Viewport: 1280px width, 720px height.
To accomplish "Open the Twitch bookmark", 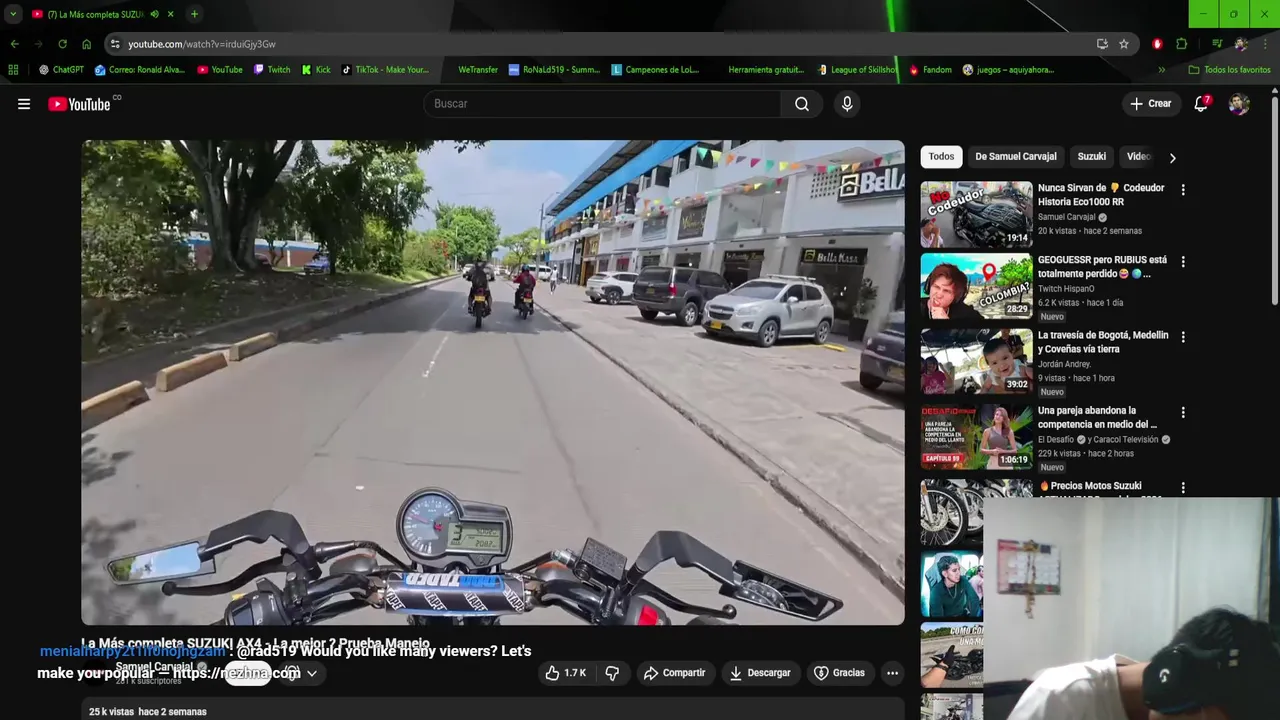I will [272, 70].
